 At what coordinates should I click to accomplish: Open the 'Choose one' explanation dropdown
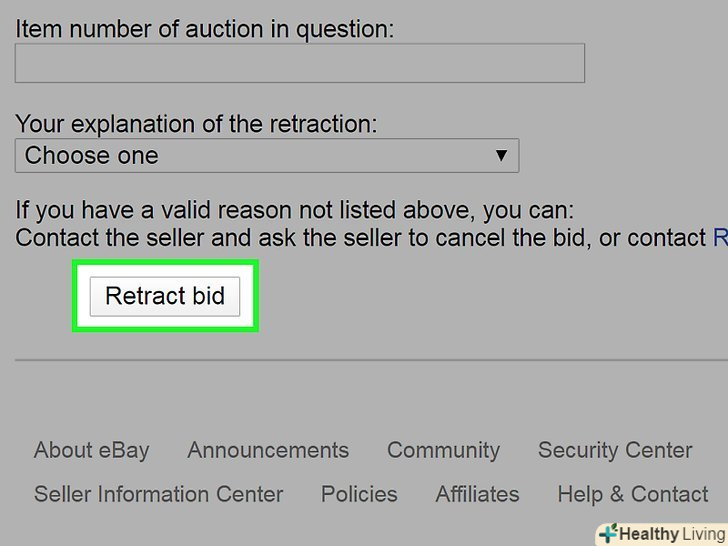[x=266, y=156]
